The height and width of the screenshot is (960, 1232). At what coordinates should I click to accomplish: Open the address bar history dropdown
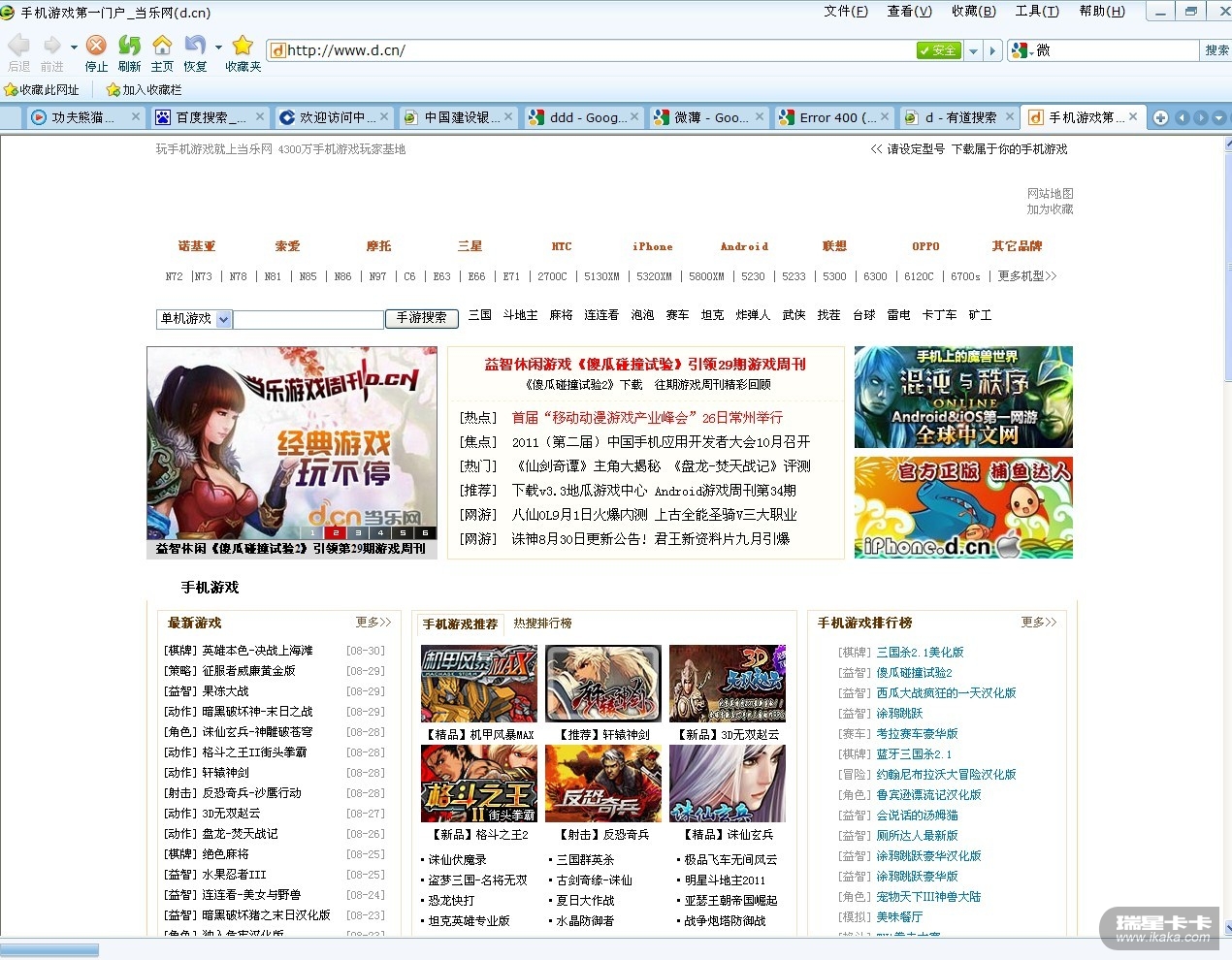pyautogui.click(x=973, y=50)
